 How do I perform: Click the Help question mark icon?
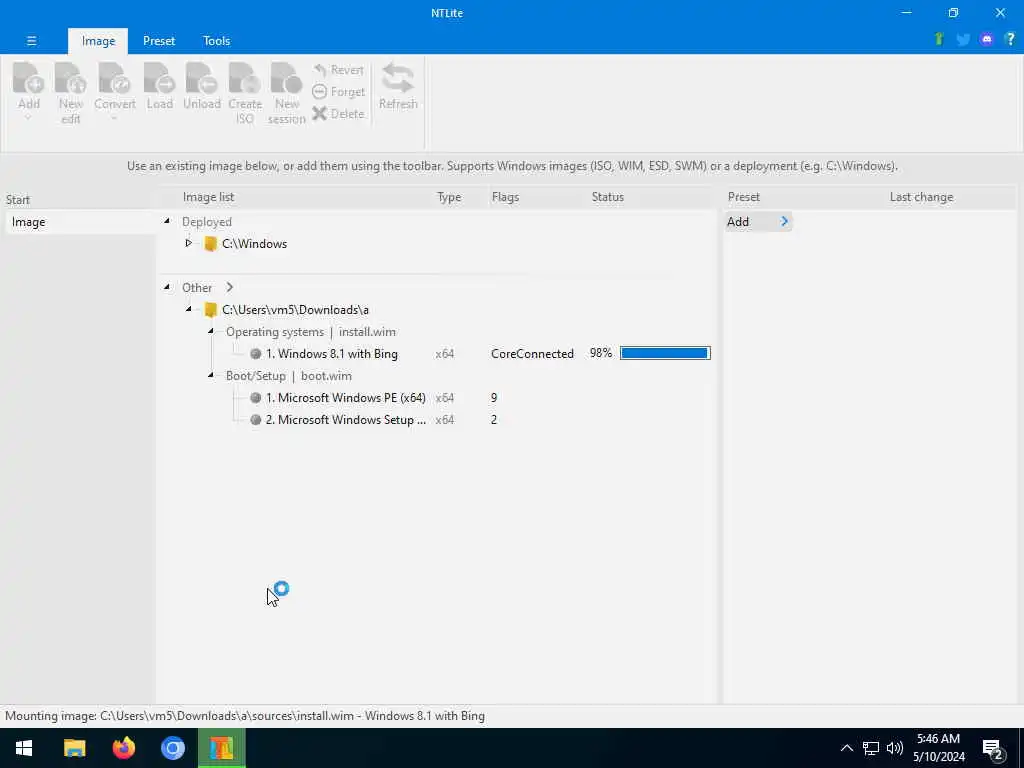[1010, 39]
